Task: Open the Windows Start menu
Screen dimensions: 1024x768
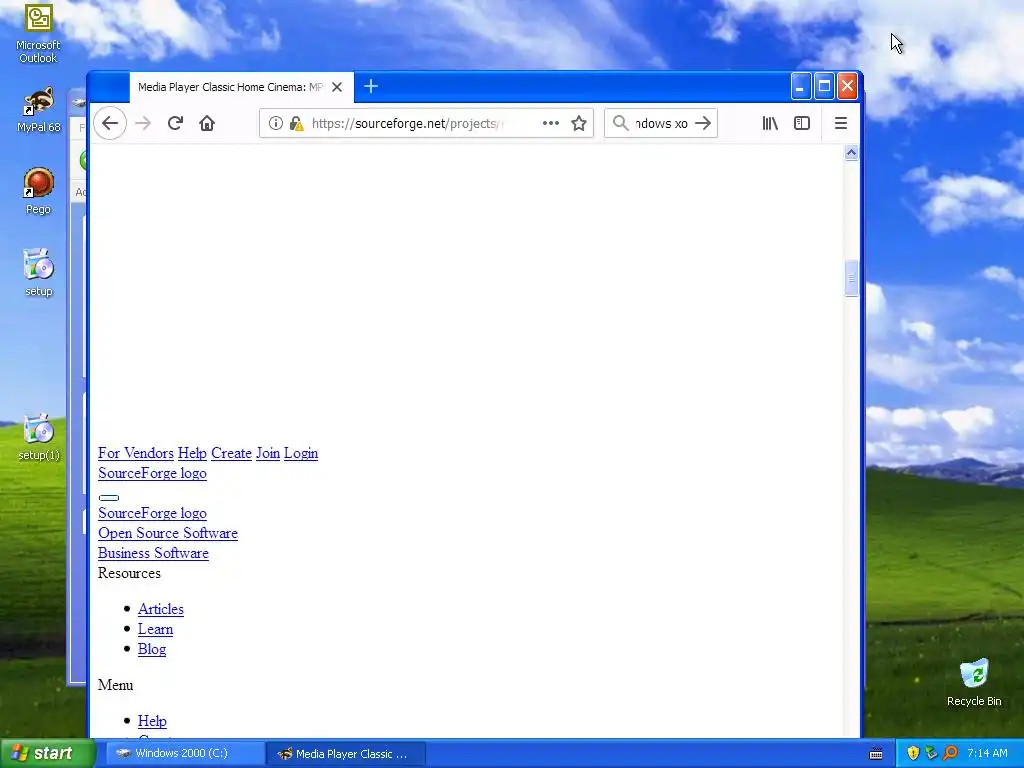Action: click(47, 753)
